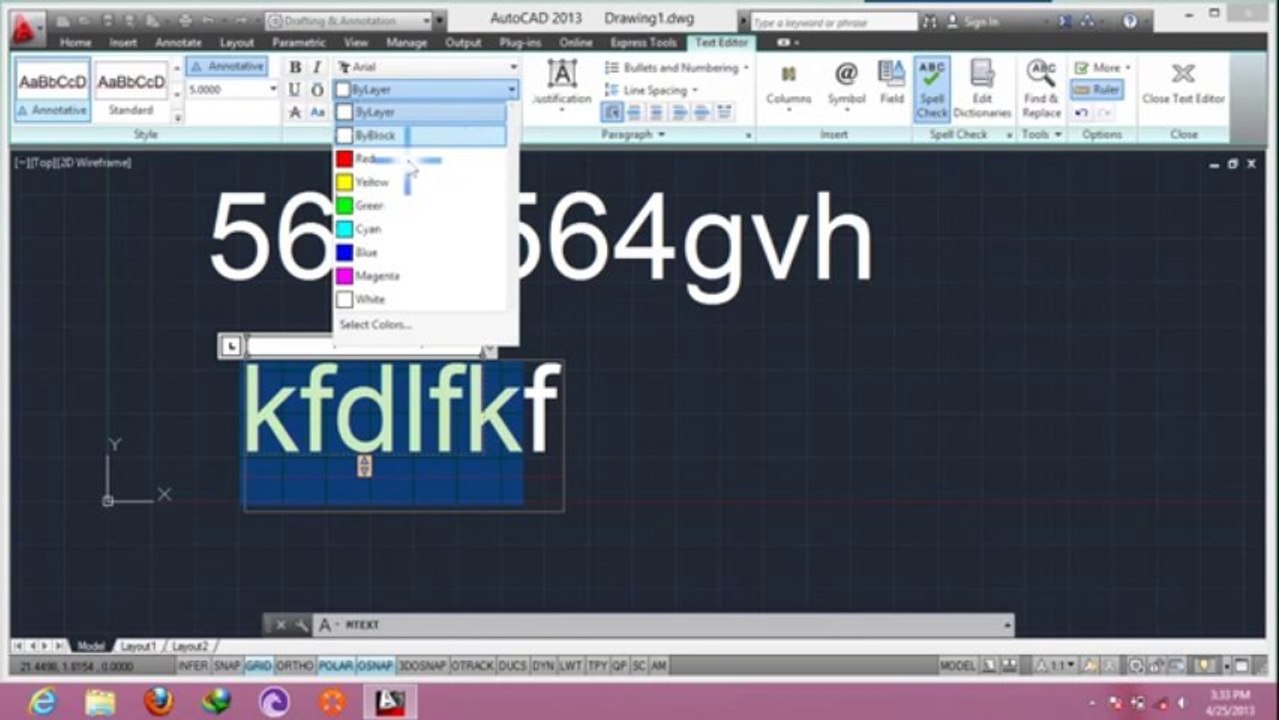Viewport: 1279px width, 720px height.
Task: Click the Help question mark icon
Action: click(1130, 21)
